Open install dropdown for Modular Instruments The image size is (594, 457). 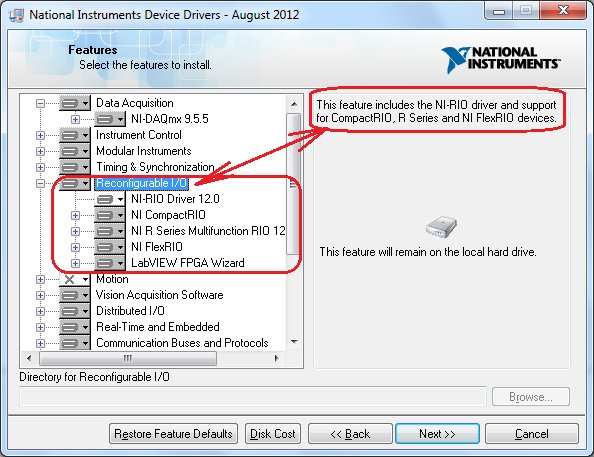[x=75, y=151]
